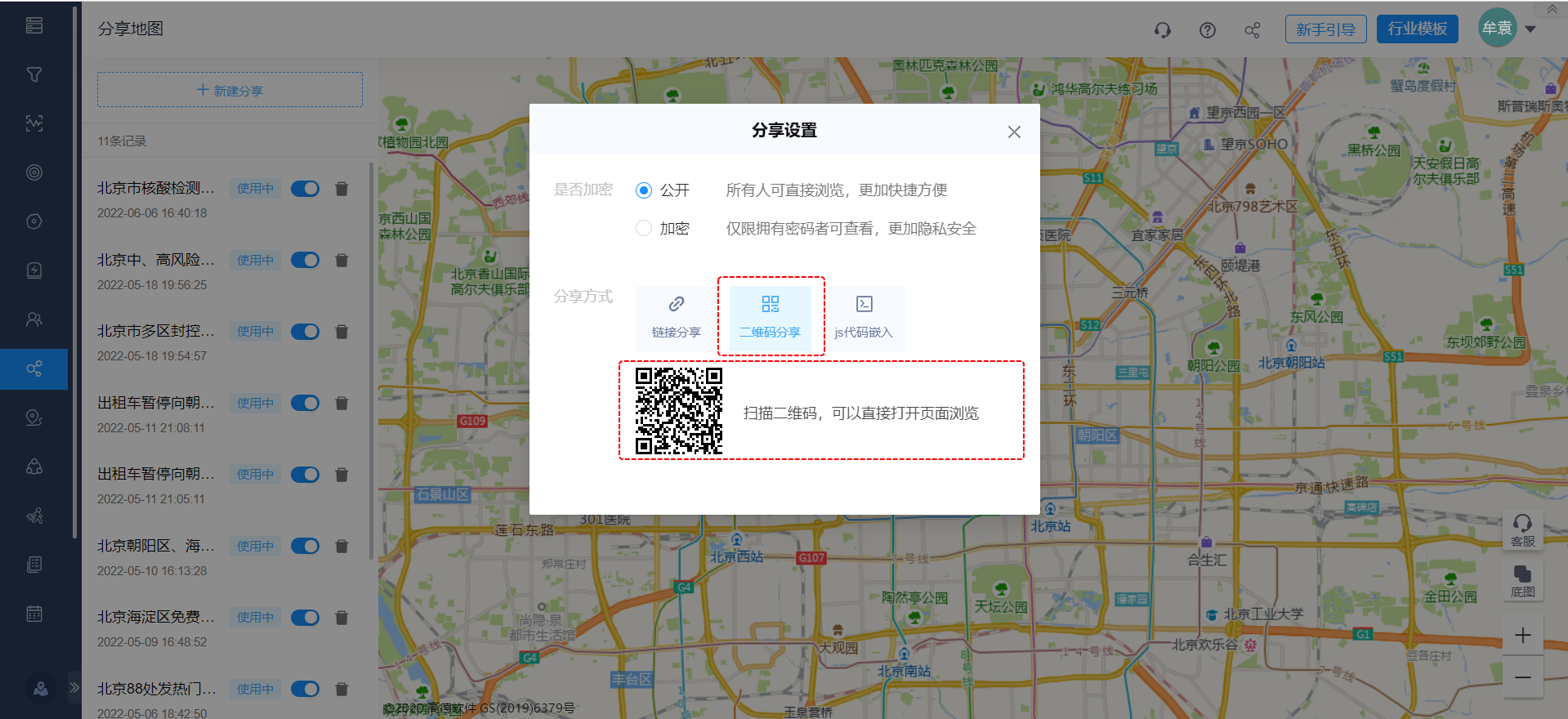Open the lightning bolt device icon in the sidebar
This screenshot has height=719, width=1568.
click(x=34, y=270)
